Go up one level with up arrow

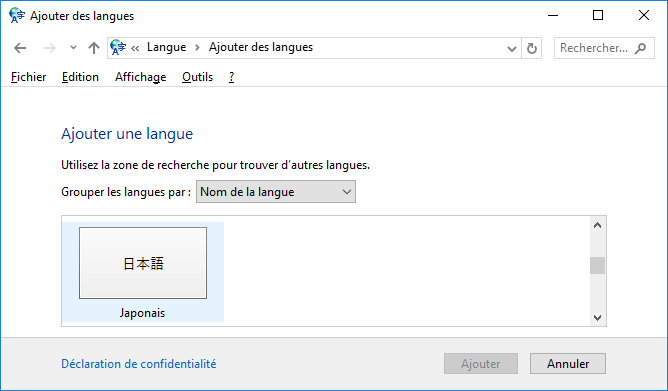point(94,48)
